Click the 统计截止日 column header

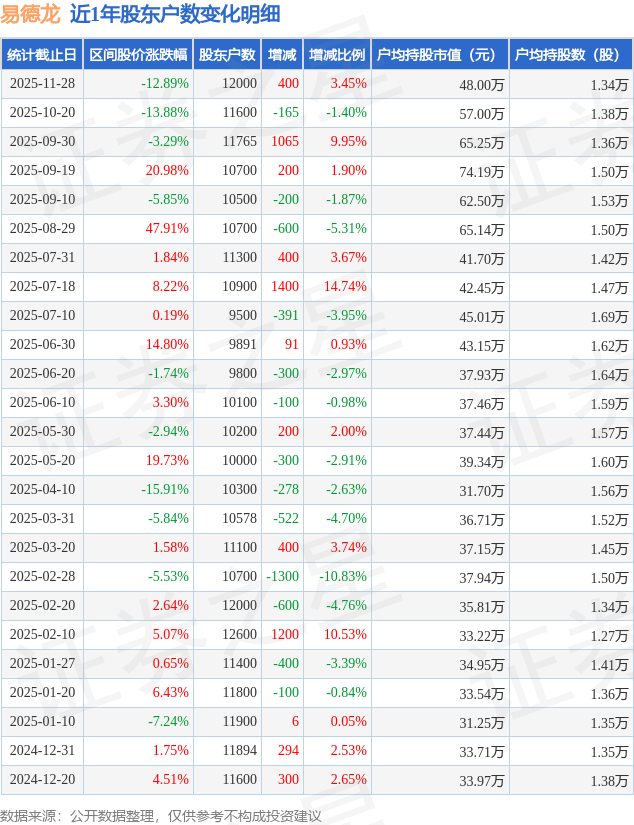(x=42, y=55)
